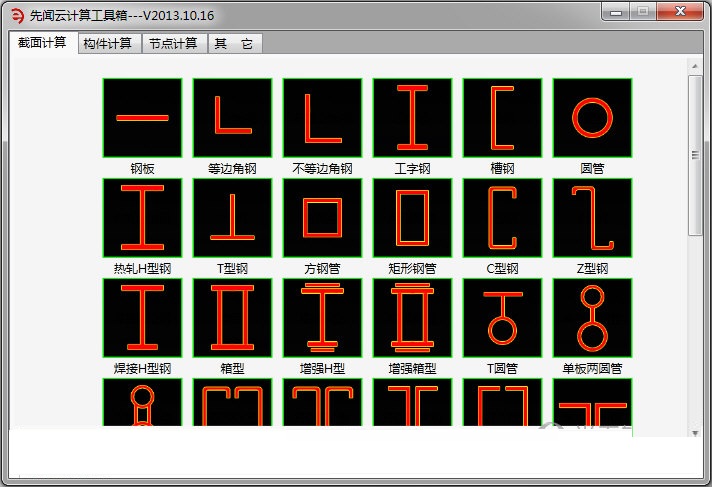This screenshot has height=487, width=712.
Task: Pick the Z型钢 Z-section icon
Action: [x=592, y=218]
